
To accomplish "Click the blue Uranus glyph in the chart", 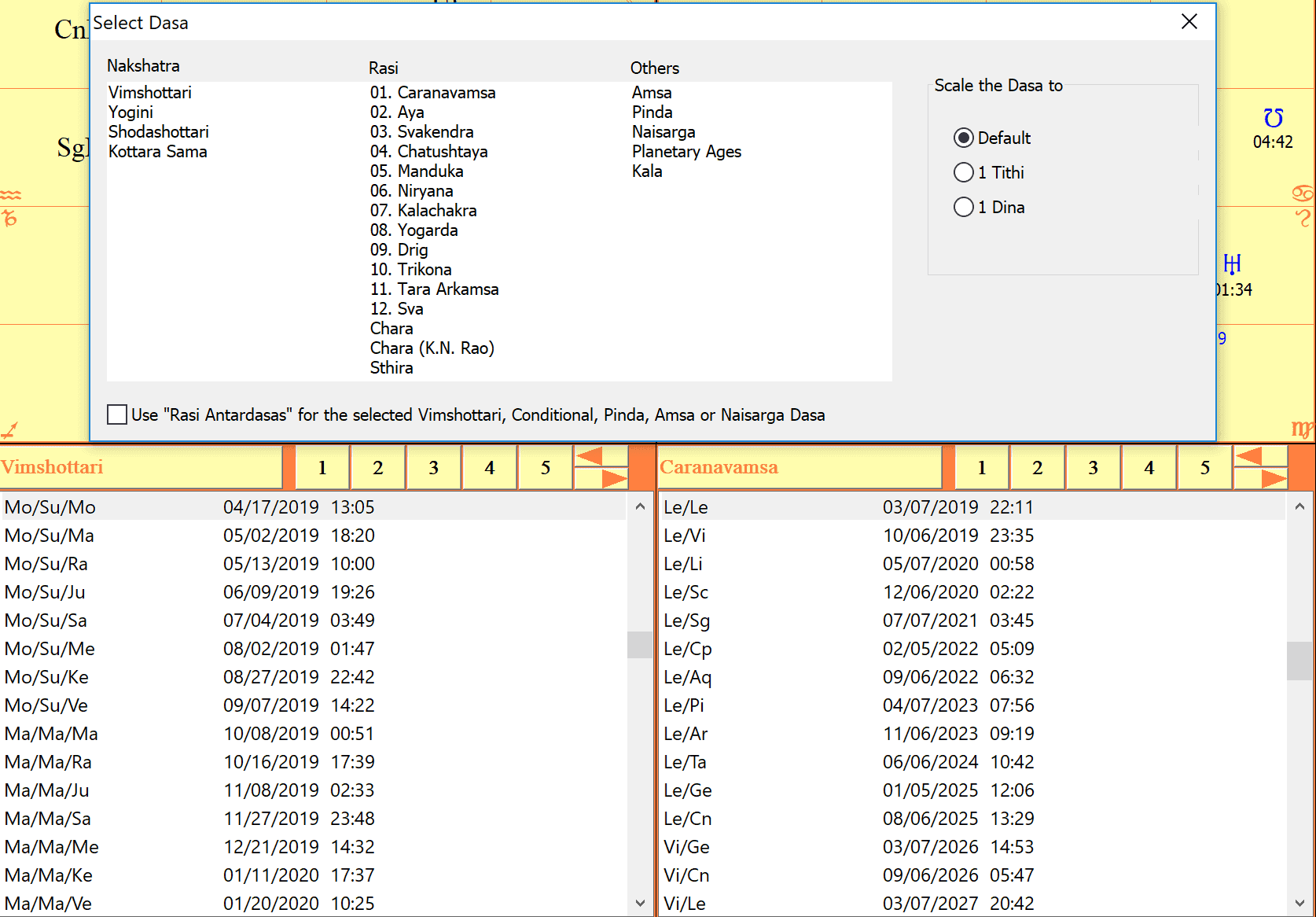I will [x=1232, y=263].
